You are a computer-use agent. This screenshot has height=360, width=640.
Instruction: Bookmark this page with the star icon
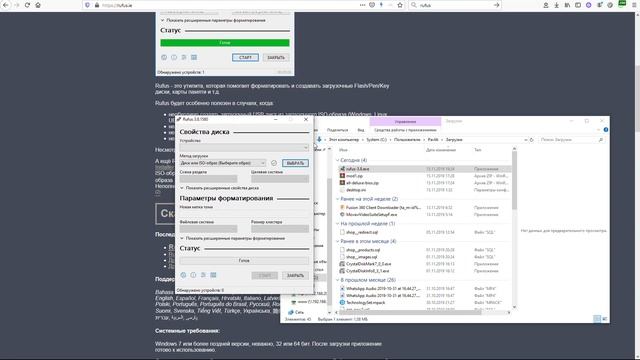400,5
